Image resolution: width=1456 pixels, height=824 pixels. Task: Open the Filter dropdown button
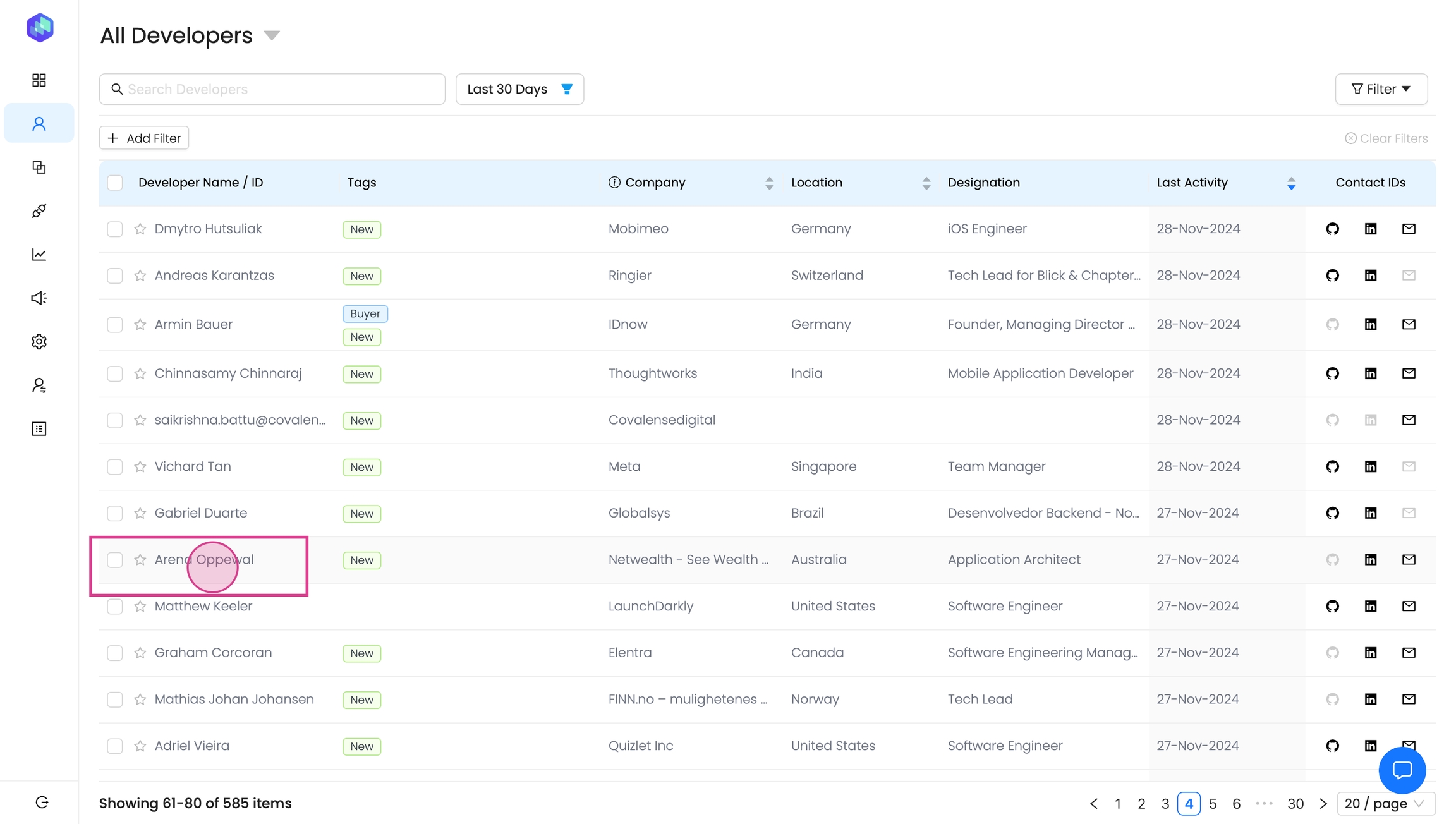[x=1381, y=89]
